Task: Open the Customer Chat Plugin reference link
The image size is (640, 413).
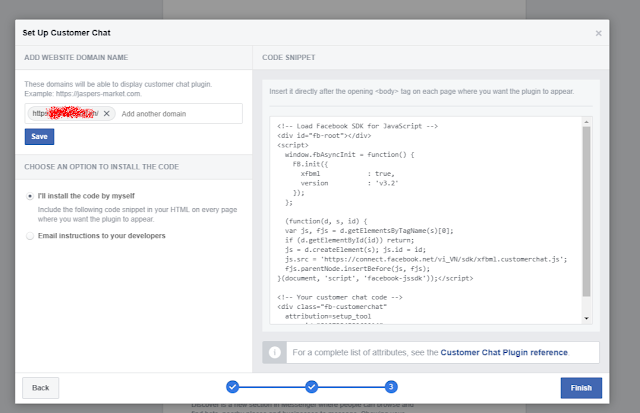Action: pyautogui.click(x=504, y=352)
